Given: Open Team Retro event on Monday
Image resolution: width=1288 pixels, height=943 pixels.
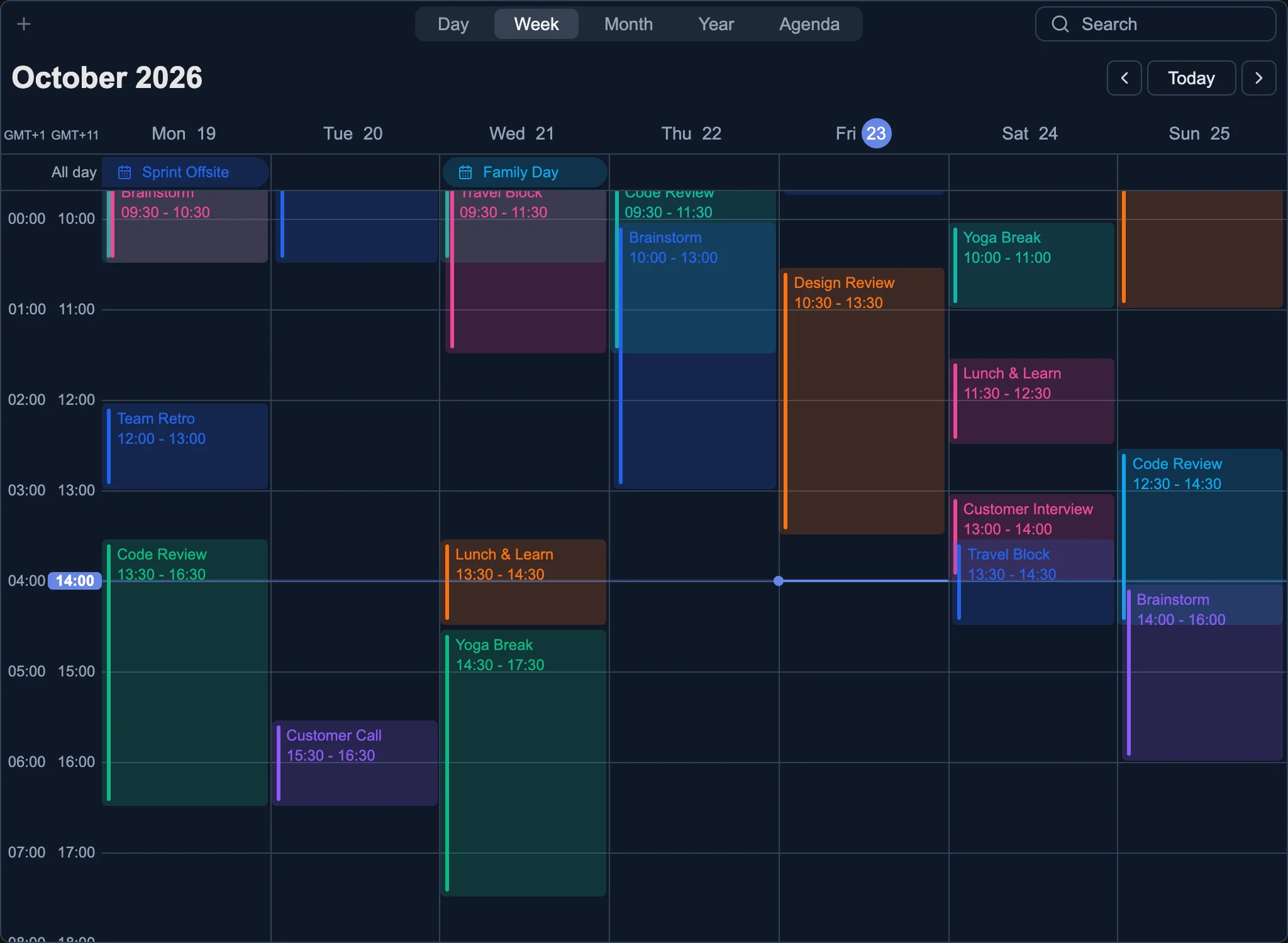Looking at the screenshot, I should click(x=186, y=446).
